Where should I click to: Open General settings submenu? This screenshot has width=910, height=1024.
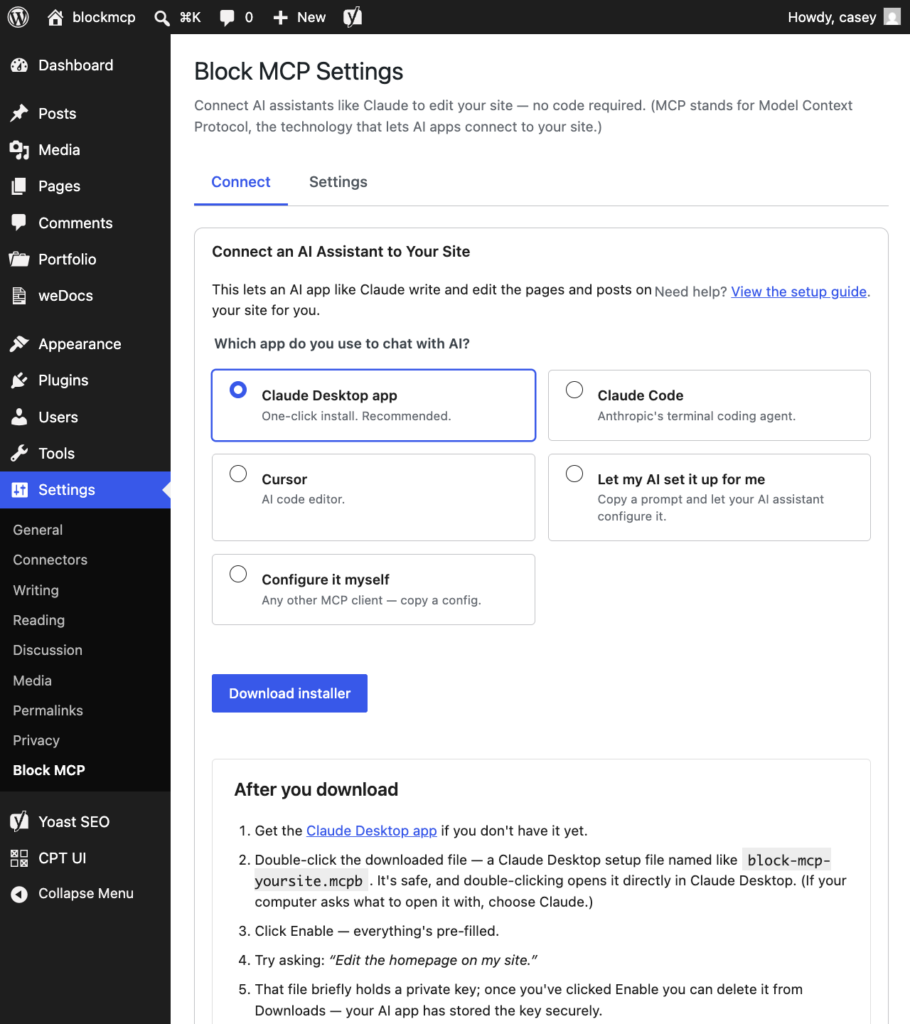tap(38, 530)
